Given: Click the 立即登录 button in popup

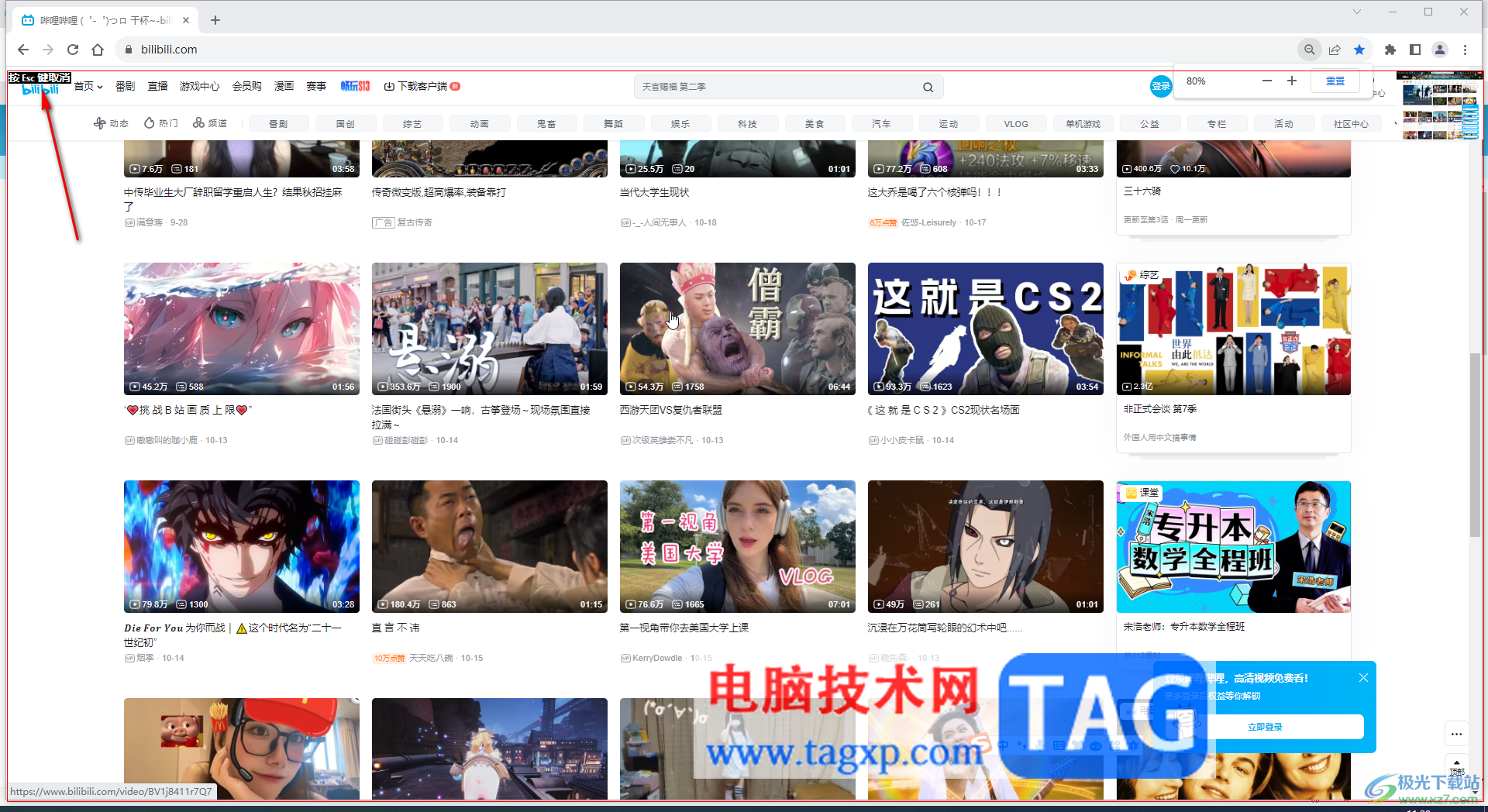Looking at the screenshot, I should 1265,727.
